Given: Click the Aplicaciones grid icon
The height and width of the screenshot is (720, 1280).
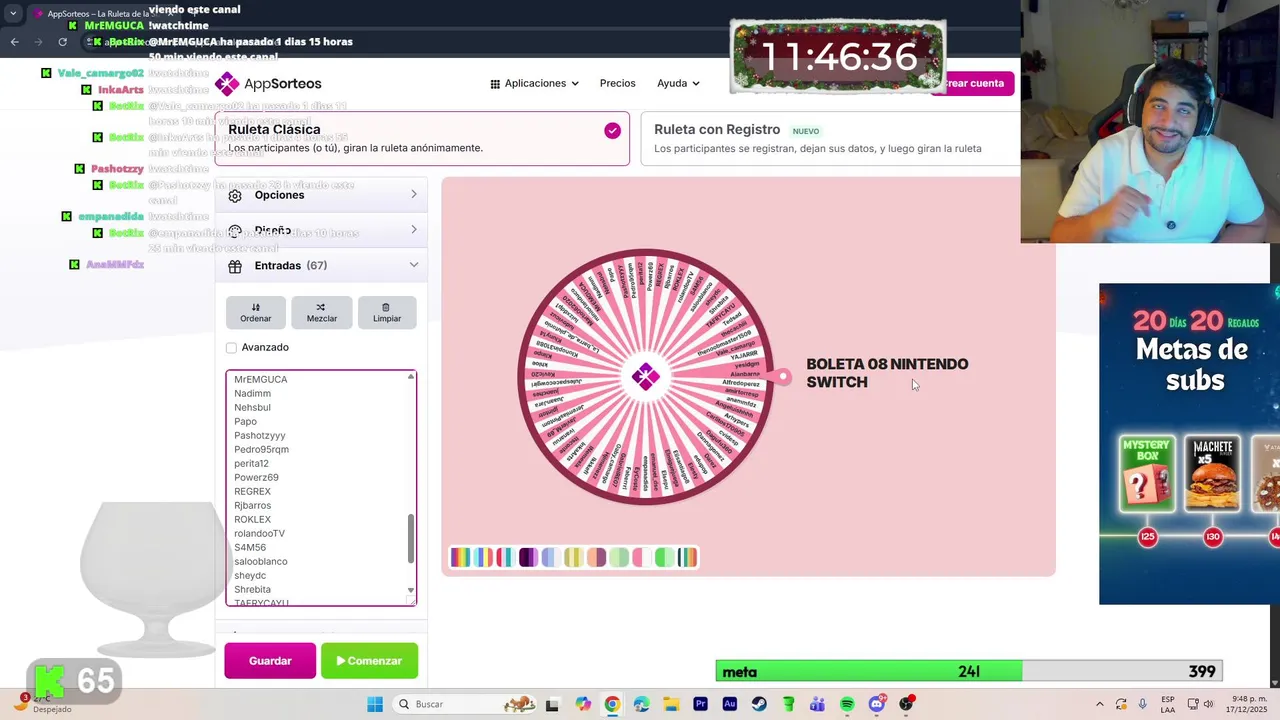Looking at the screenshot, I should (495, 84).
